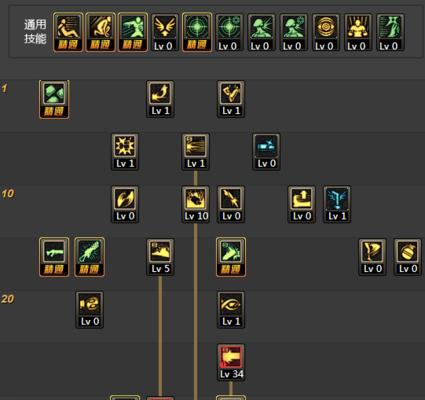Select the yellow explosion burst Lv 1 skill
The image size is (425, 400).
tap(125, 152)
